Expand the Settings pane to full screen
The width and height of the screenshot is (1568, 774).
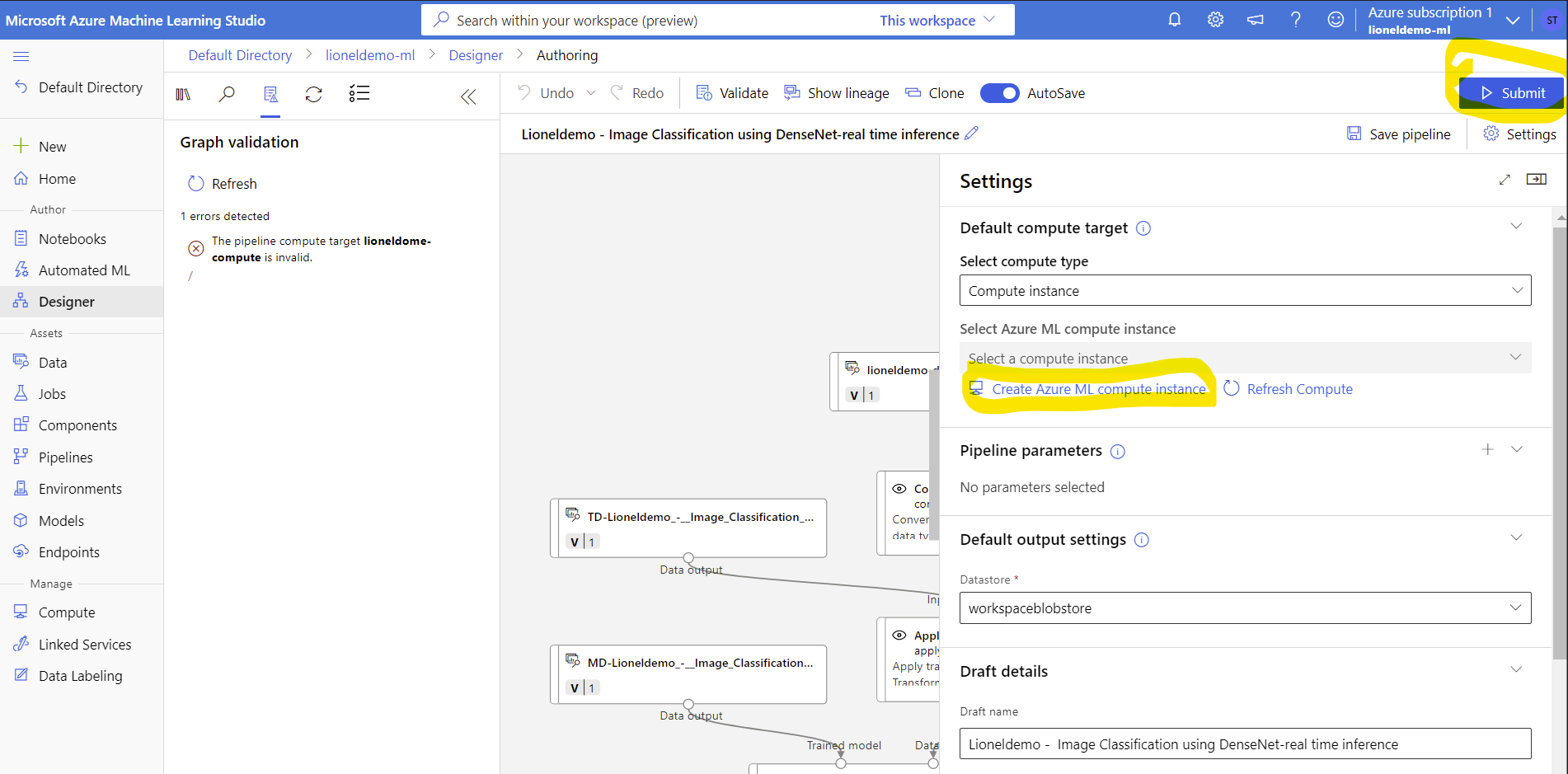1505,180
